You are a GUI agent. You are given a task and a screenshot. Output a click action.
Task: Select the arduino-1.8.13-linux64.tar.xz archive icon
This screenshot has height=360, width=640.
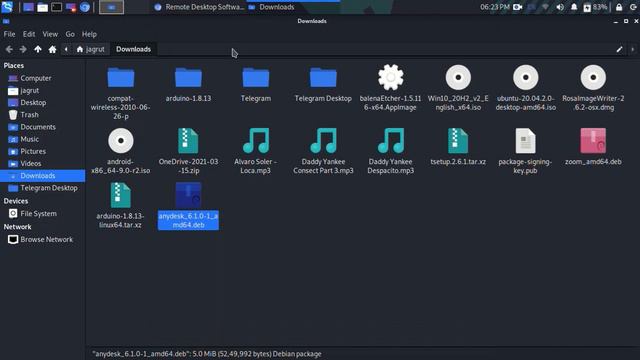121,195
